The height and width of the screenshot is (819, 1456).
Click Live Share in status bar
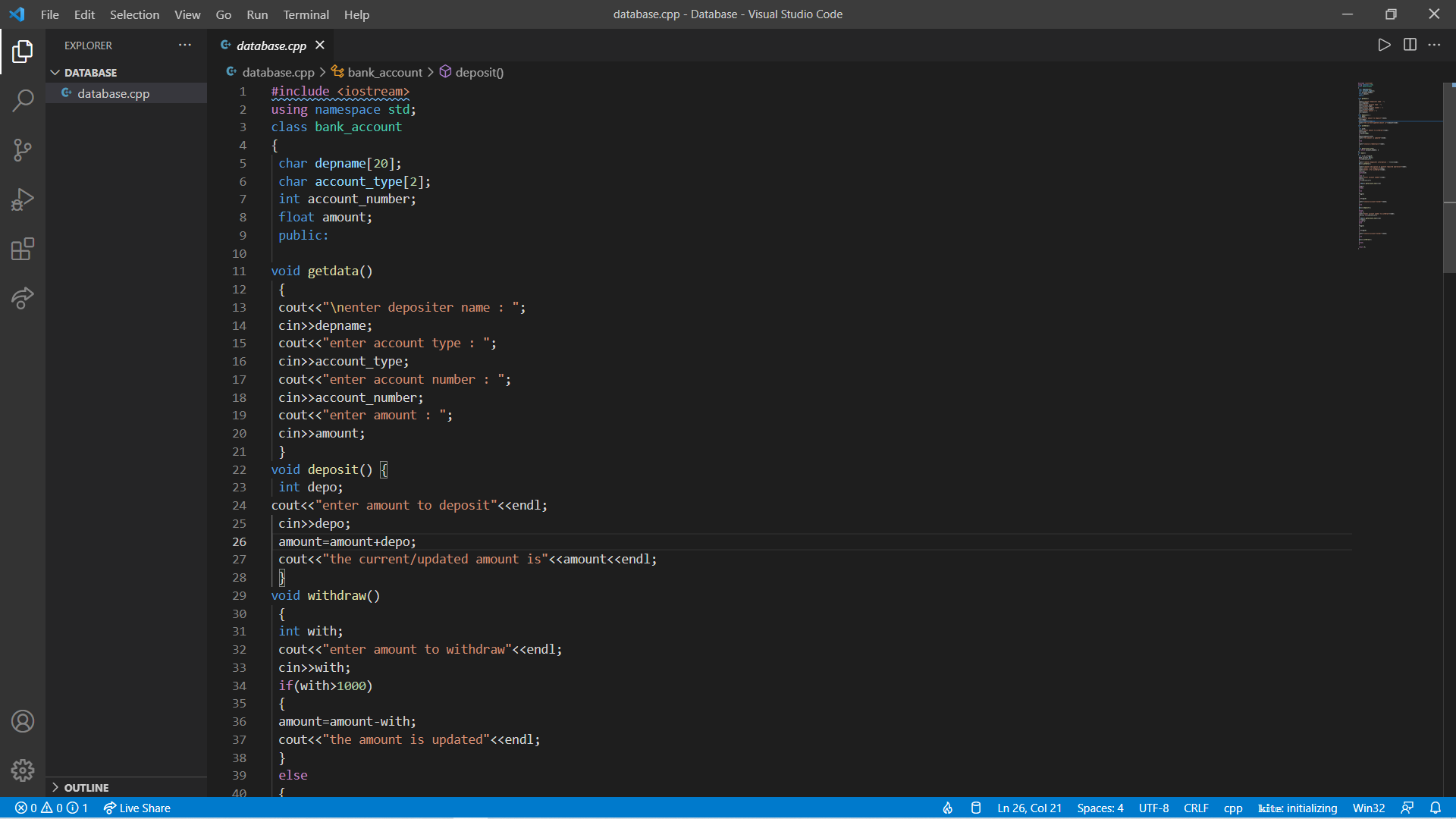pos(137,808)
